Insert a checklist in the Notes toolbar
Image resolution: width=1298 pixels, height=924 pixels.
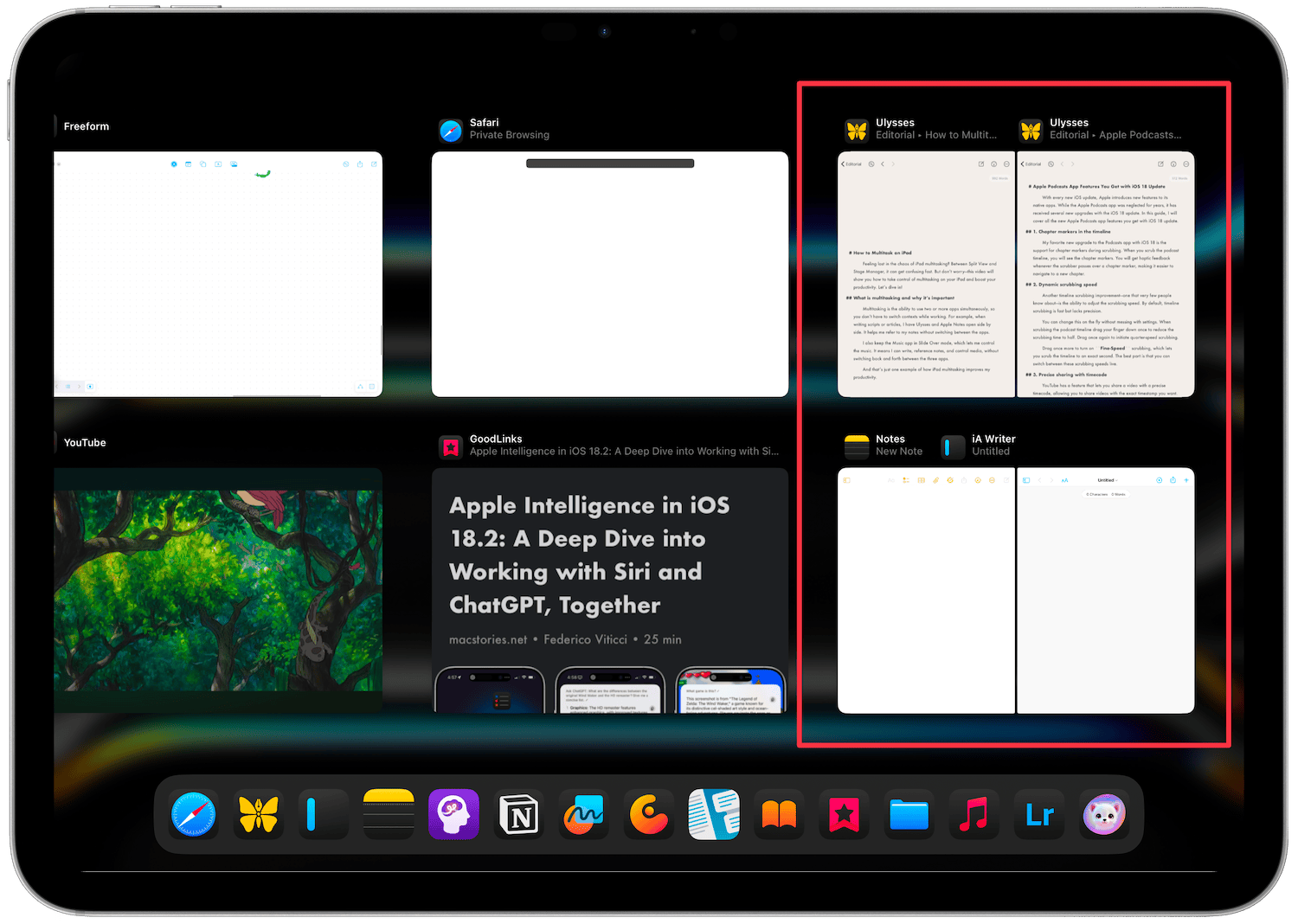click(x=907, y=479)
